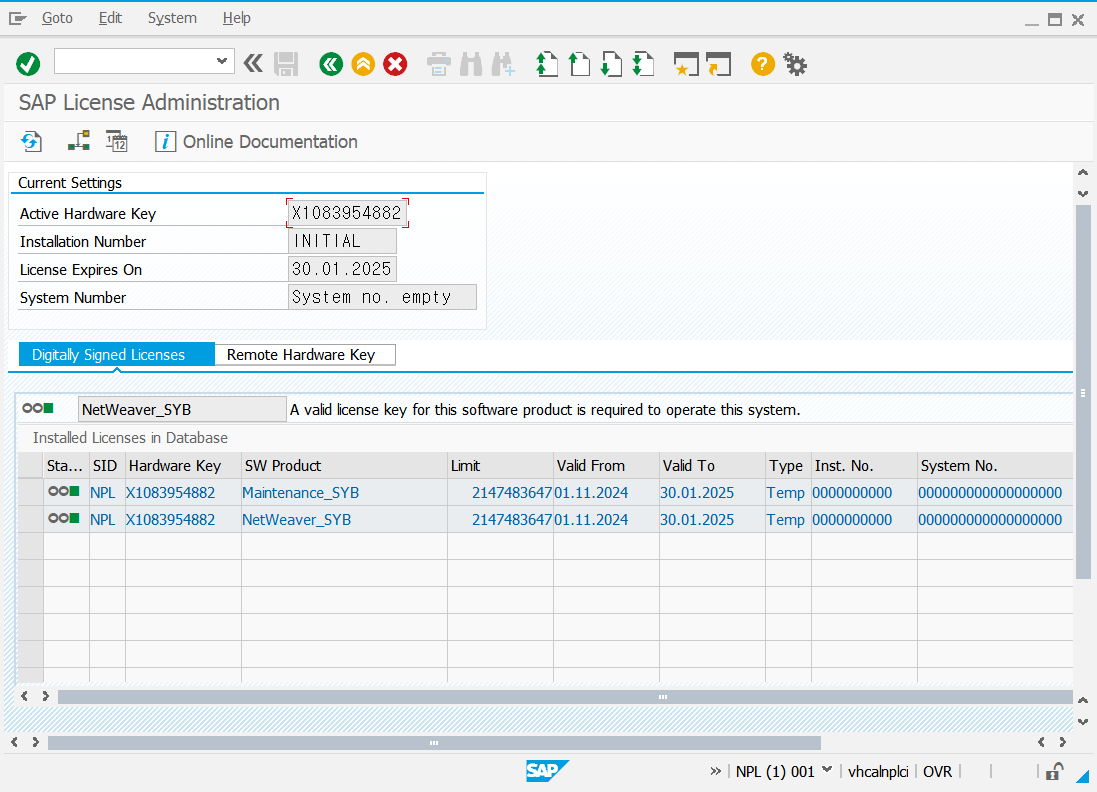This screenshot has width=1097, height=792.
Task: Click the vhcalnplci host status entry
Action: tap(878, 771)
